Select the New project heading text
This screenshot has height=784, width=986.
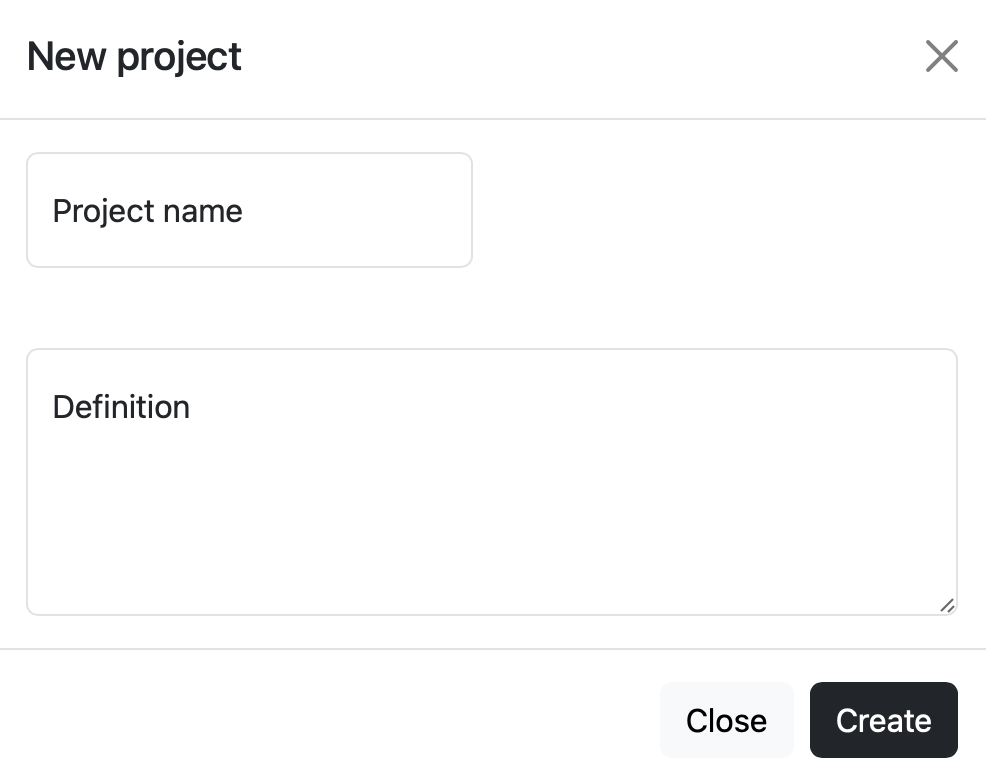click(x=134, y=57)
